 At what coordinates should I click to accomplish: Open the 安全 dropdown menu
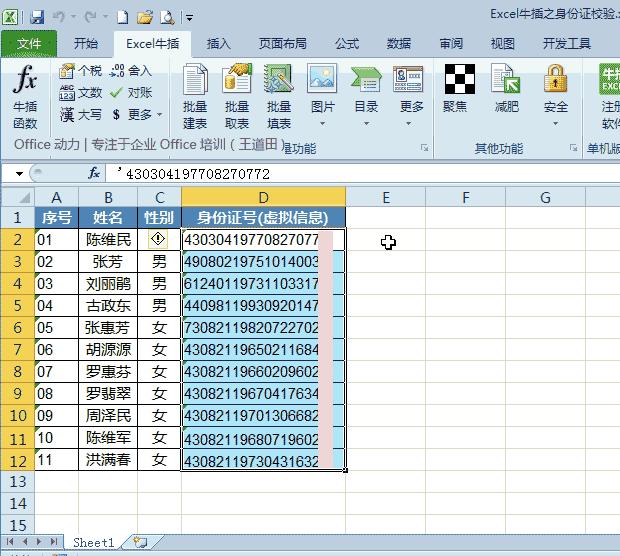556,107
